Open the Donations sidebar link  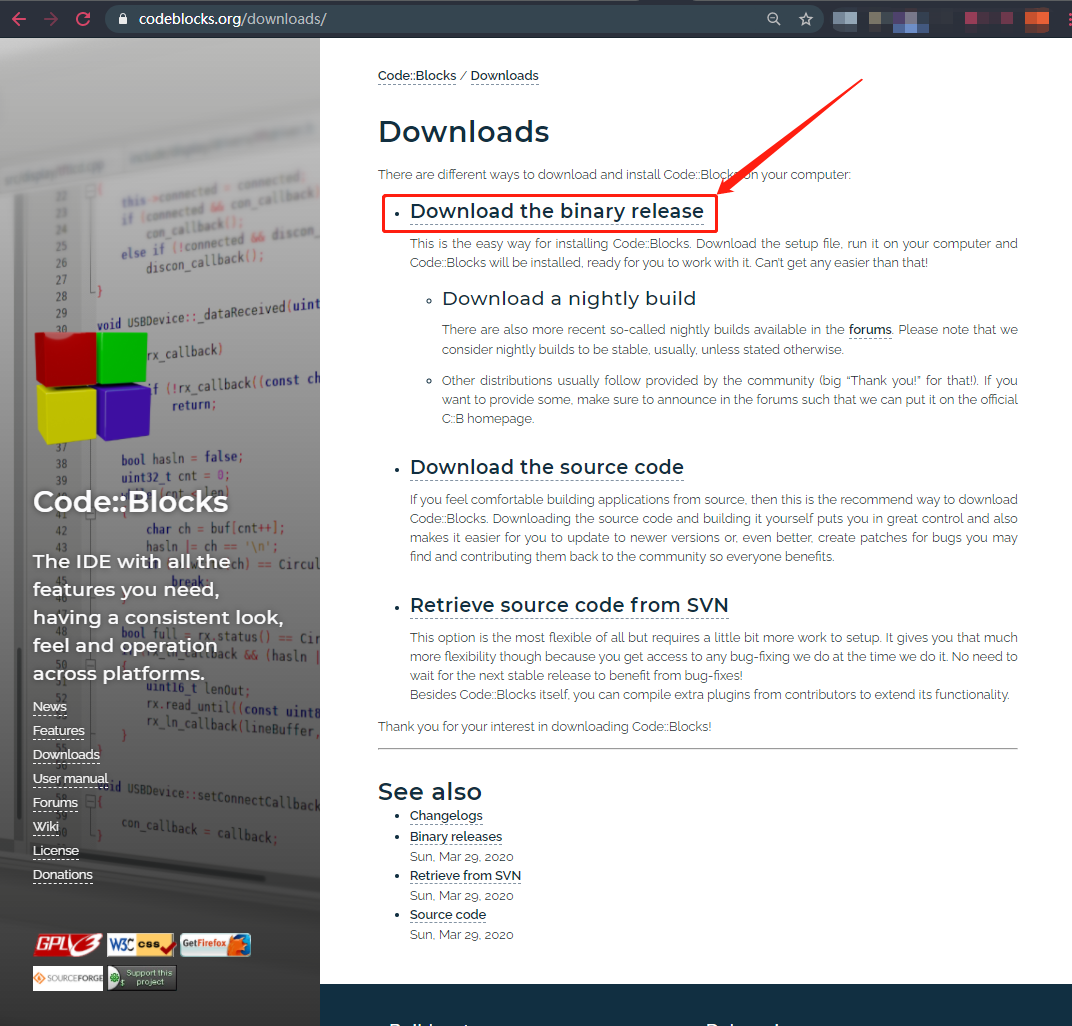62,874
